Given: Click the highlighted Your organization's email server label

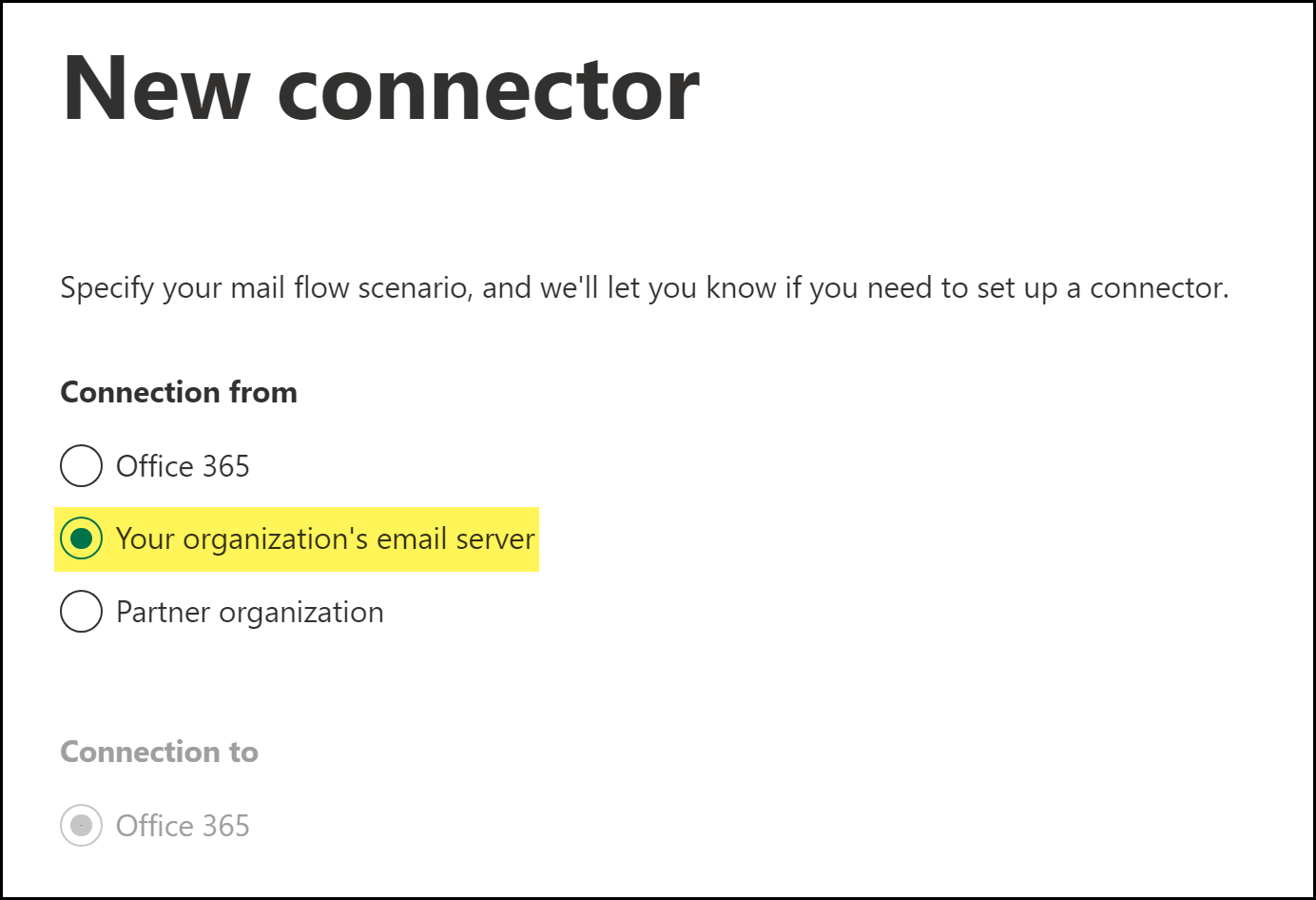Looking at the screenshot, I should pyautogui.click(x=325, y=538).
